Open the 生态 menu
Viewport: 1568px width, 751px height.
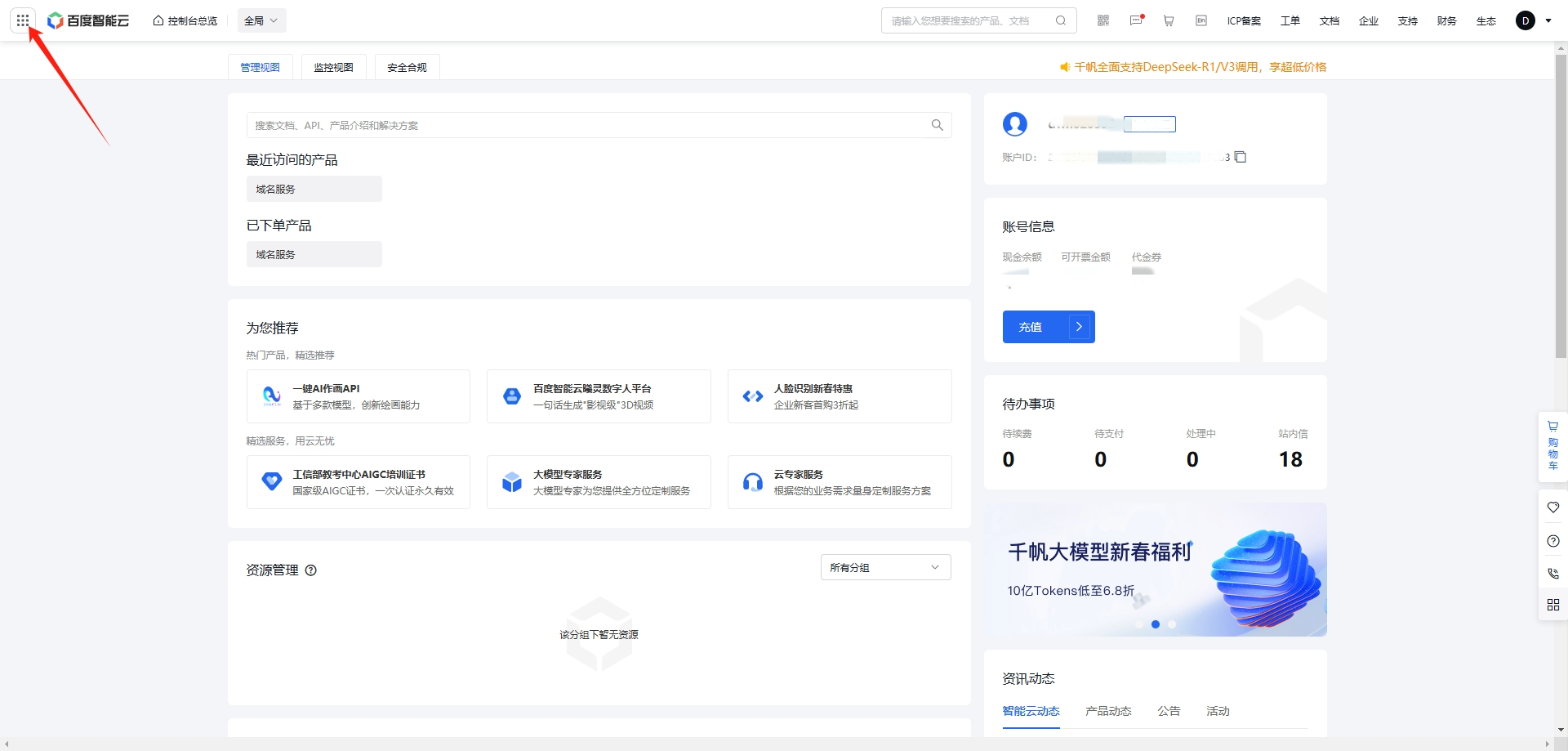[x=1486, y=20]
